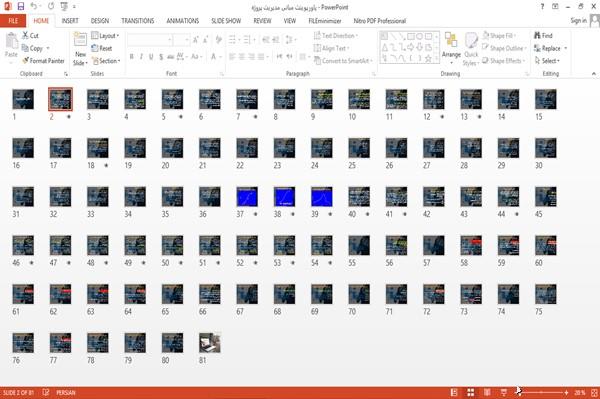Click the Reset button in Slides group
Screen dimensions: 600x399
click(x=102, y=48)
